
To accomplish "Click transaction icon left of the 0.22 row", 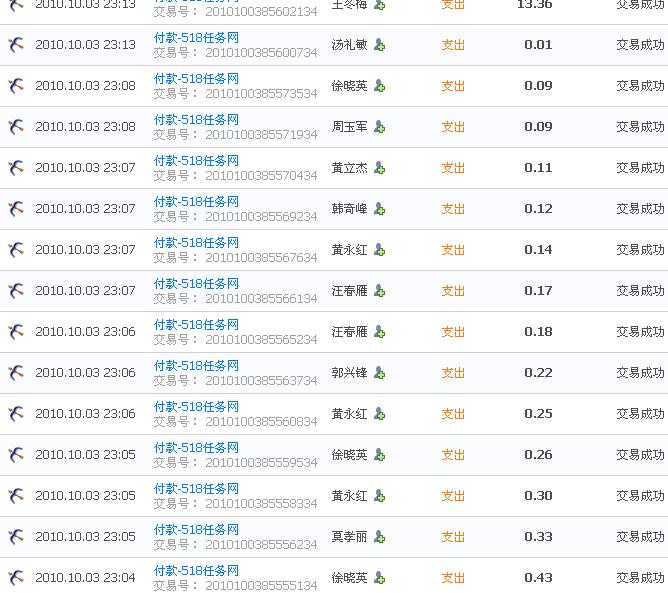I will pyautogui.click(x=16, y=373).
